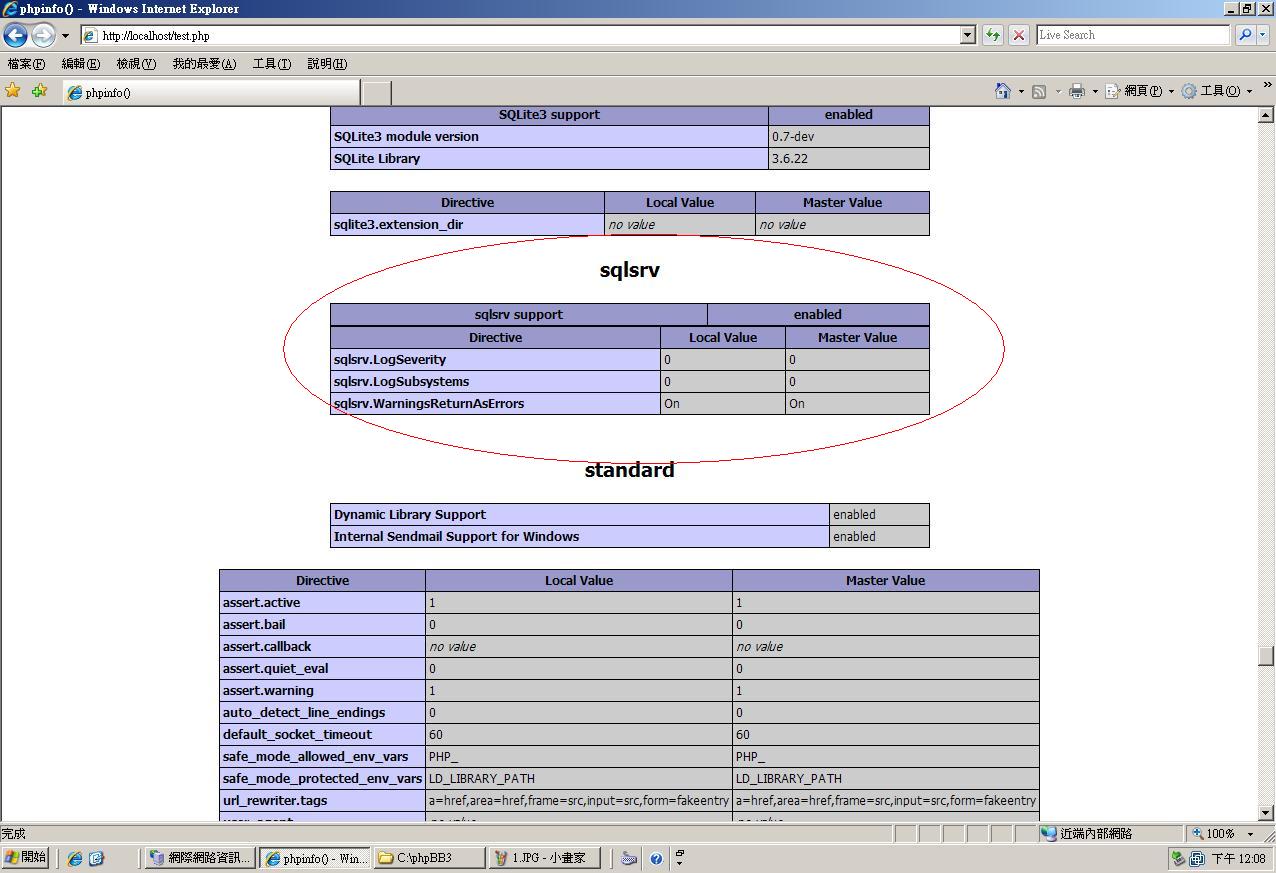Screen dimensions: 1276x873
Task: Open the recent pages dropdown beside Forward
Action: click(65, 35)
